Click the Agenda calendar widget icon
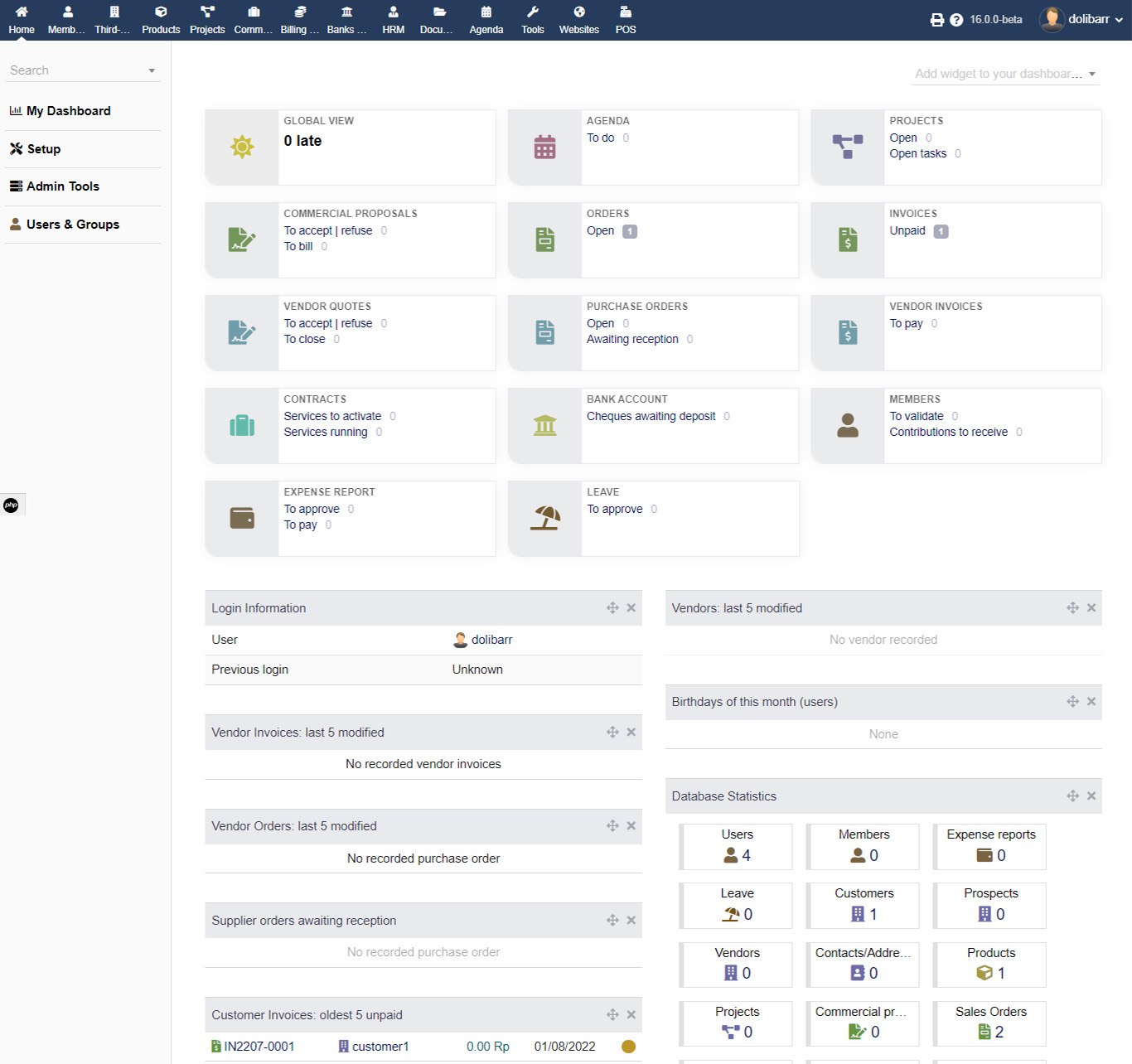Viewport: 1132px width, 1064px height. [544, 148]
